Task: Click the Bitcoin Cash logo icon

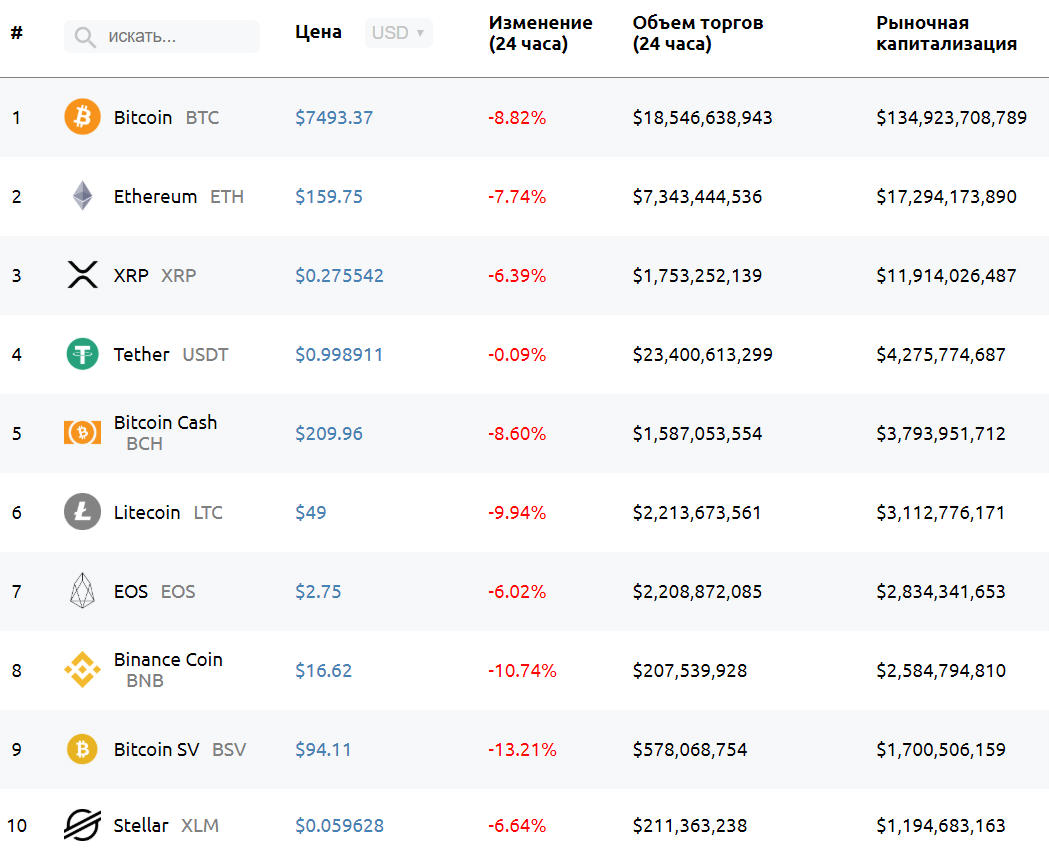Action: (x=82, y=433)
